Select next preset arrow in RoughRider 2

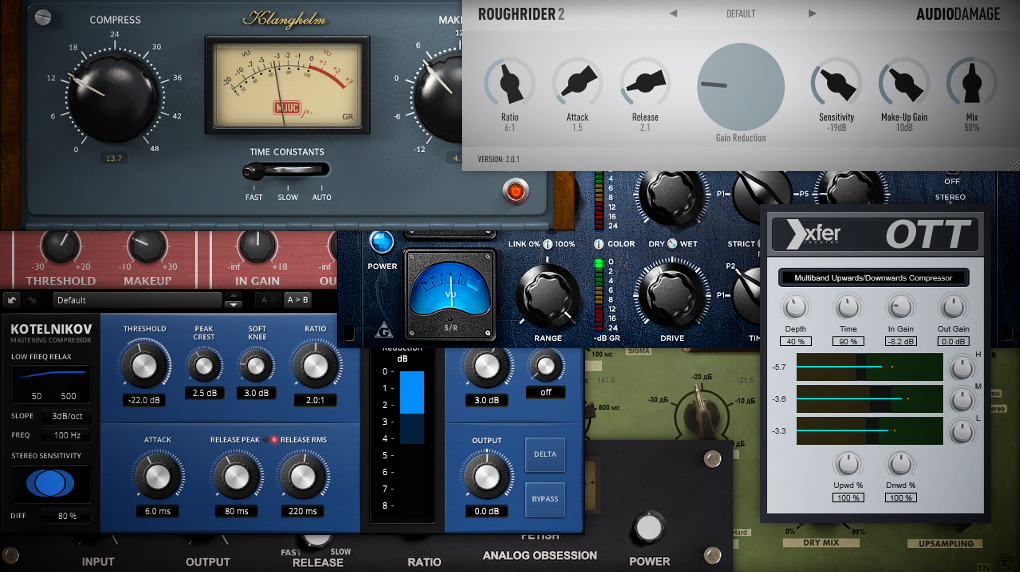[812, 13]
